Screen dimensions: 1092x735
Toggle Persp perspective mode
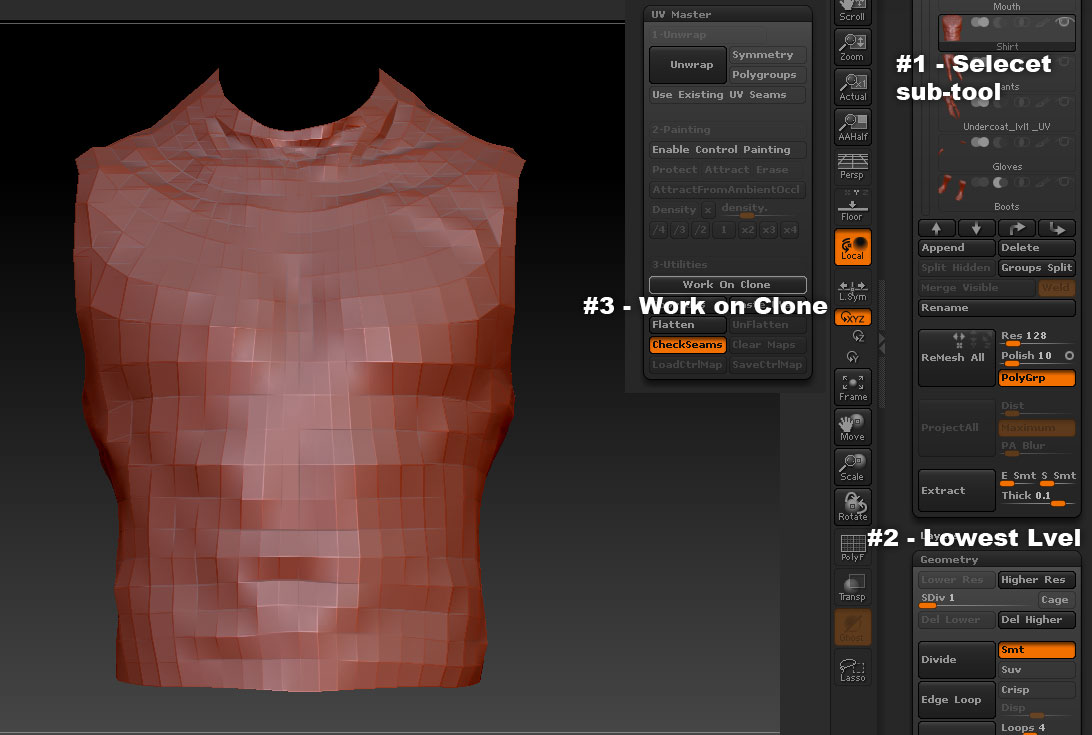(x=852, y=167)
